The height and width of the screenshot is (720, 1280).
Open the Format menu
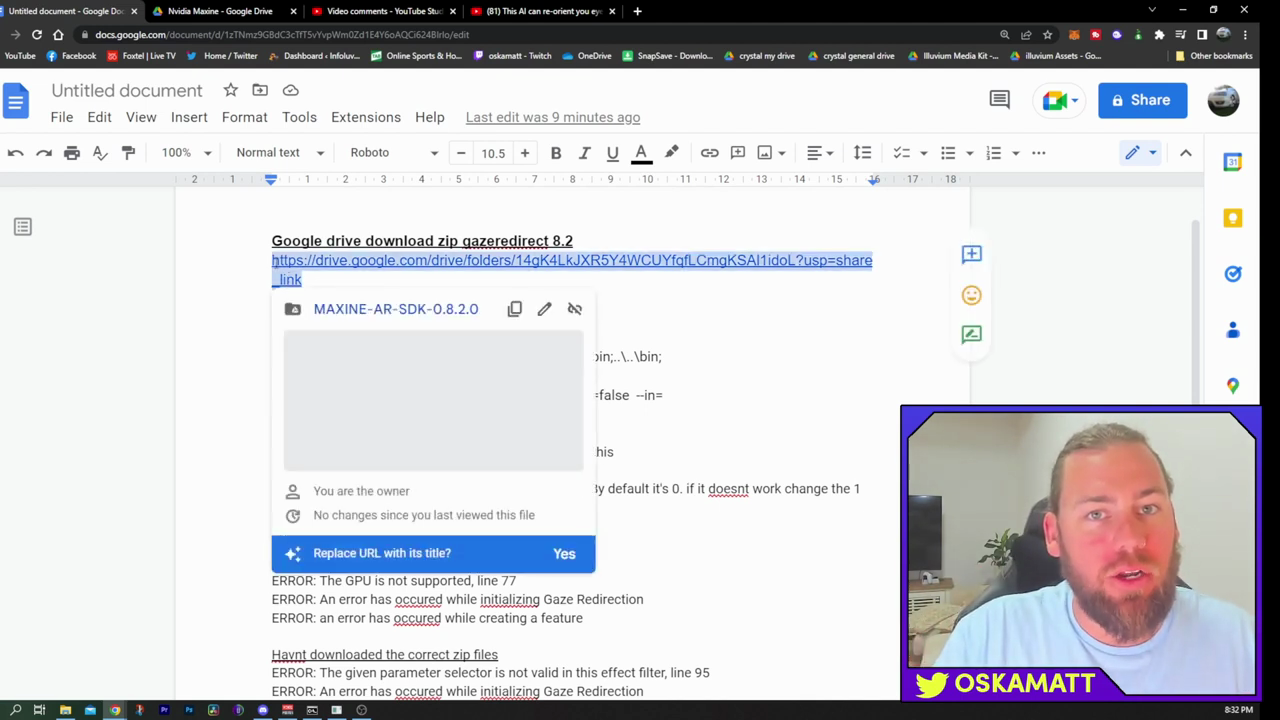245,117
